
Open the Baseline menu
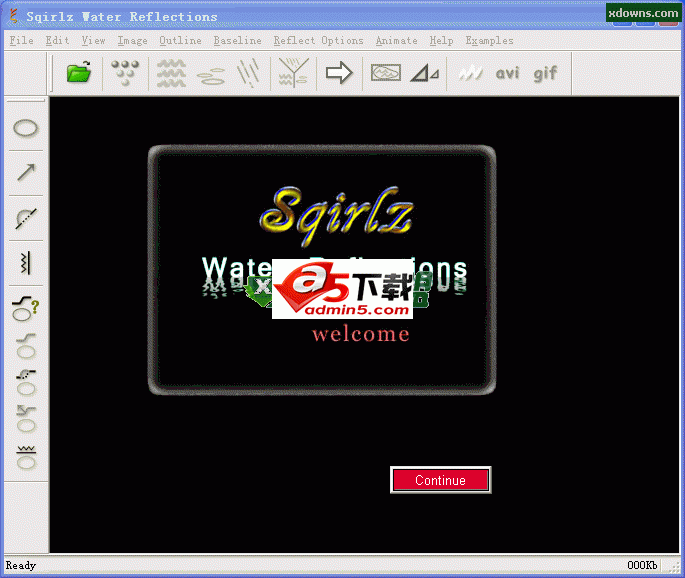237,41
